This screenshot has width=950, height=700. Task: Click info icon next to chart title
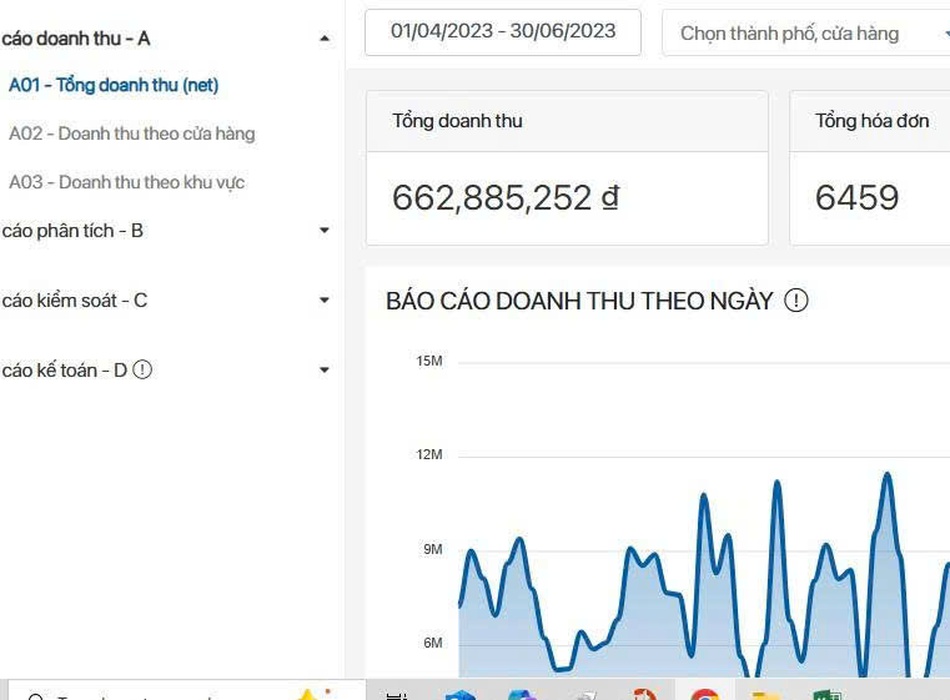click(x=796, y=300)
